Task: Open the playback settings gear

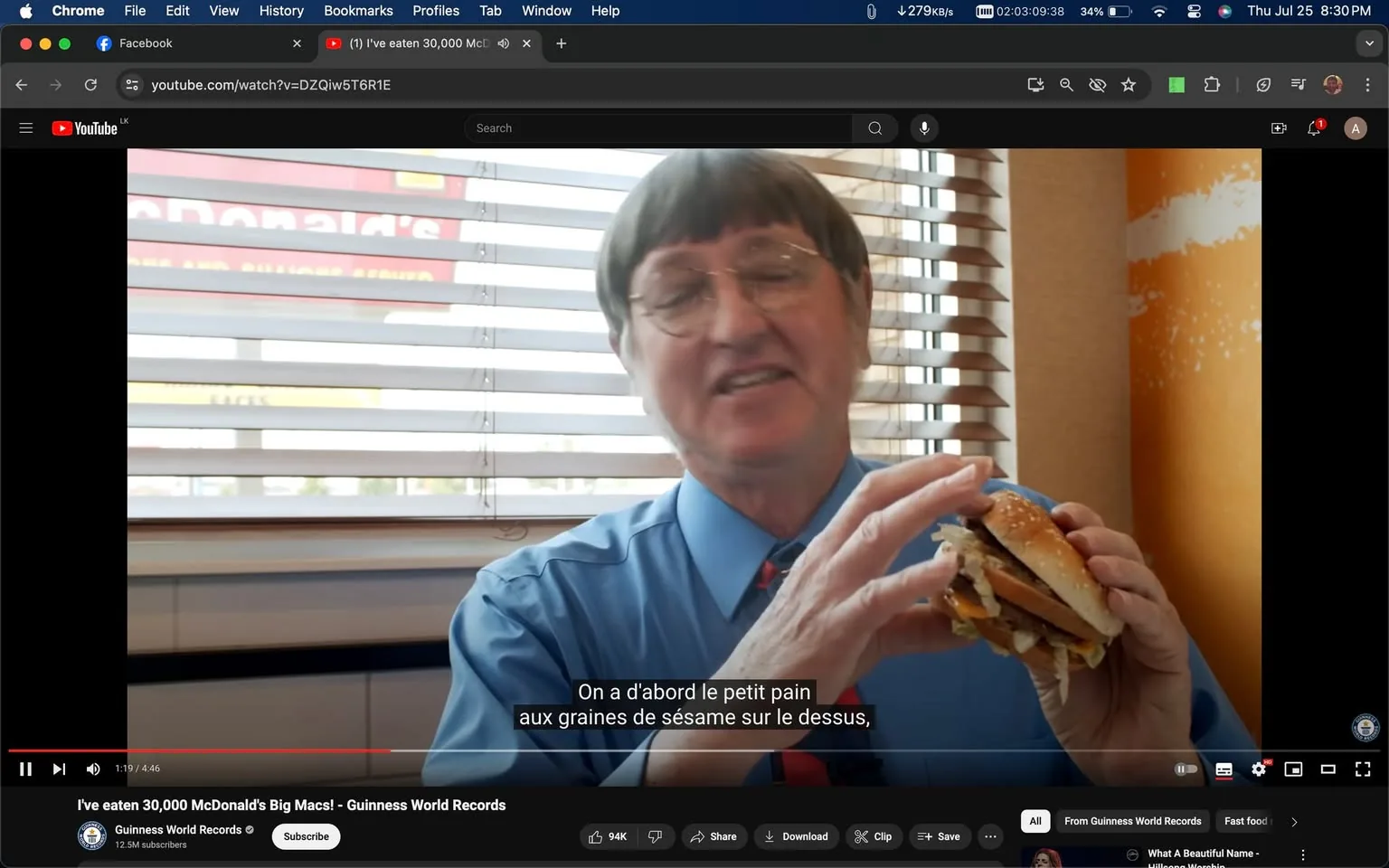Action: (x=1258, y=769)
